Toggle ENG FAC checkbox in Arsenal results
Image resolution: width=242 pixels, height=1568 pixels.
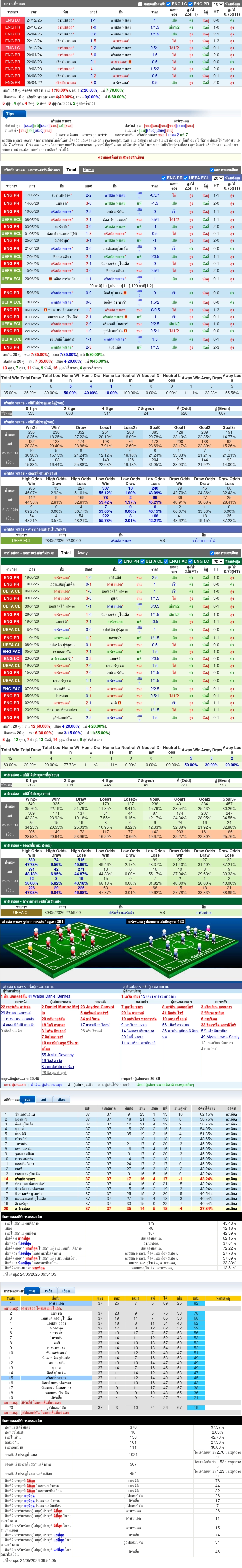[166, 561]
